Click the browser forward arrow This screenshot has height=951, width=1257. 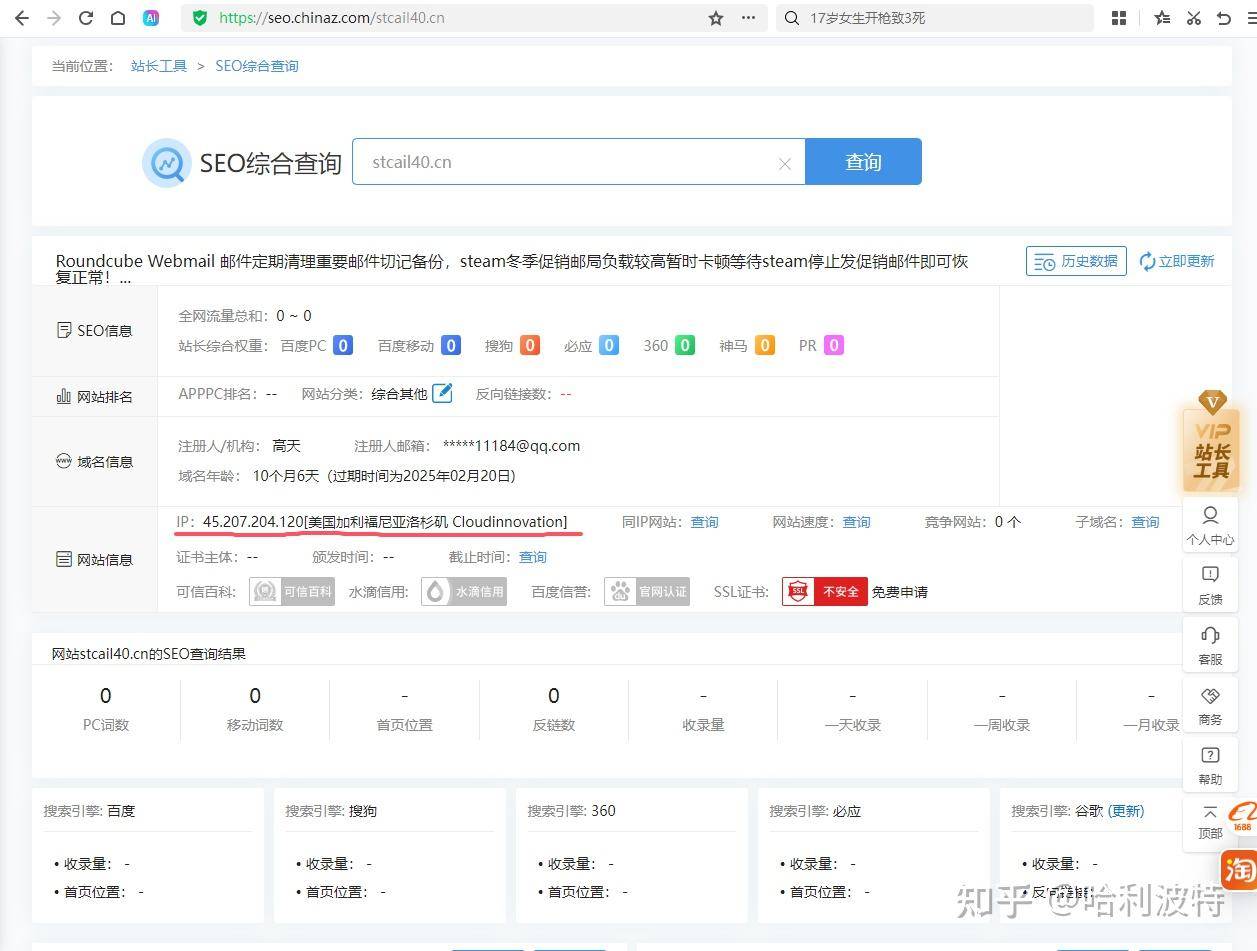pyautogui.click(x=54, y=18)
